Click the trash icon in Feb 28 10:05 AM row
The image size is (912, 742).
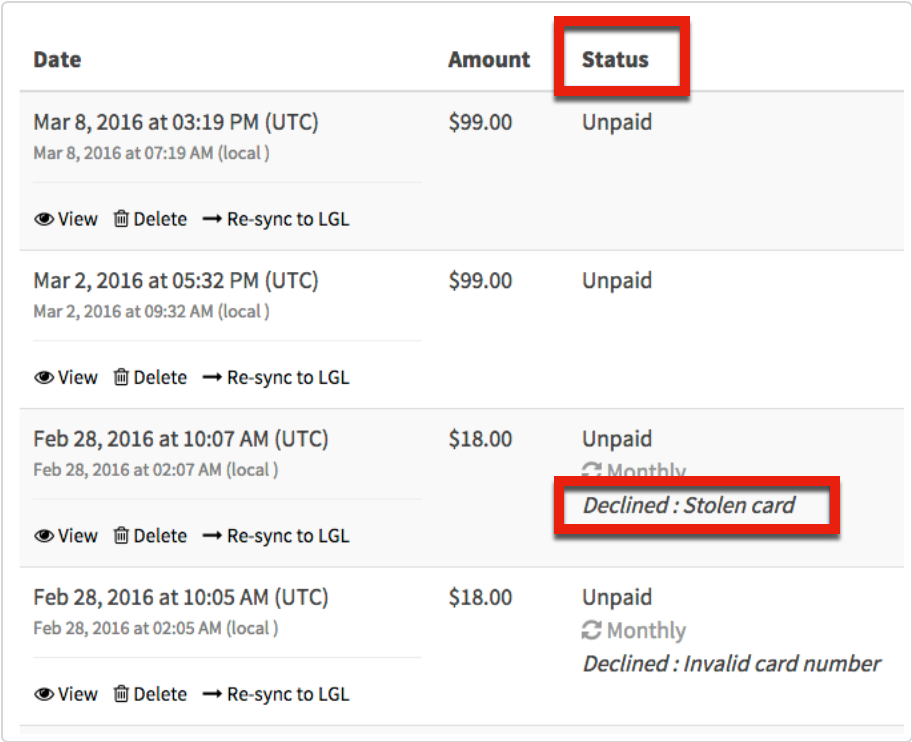tap(121, 693)
